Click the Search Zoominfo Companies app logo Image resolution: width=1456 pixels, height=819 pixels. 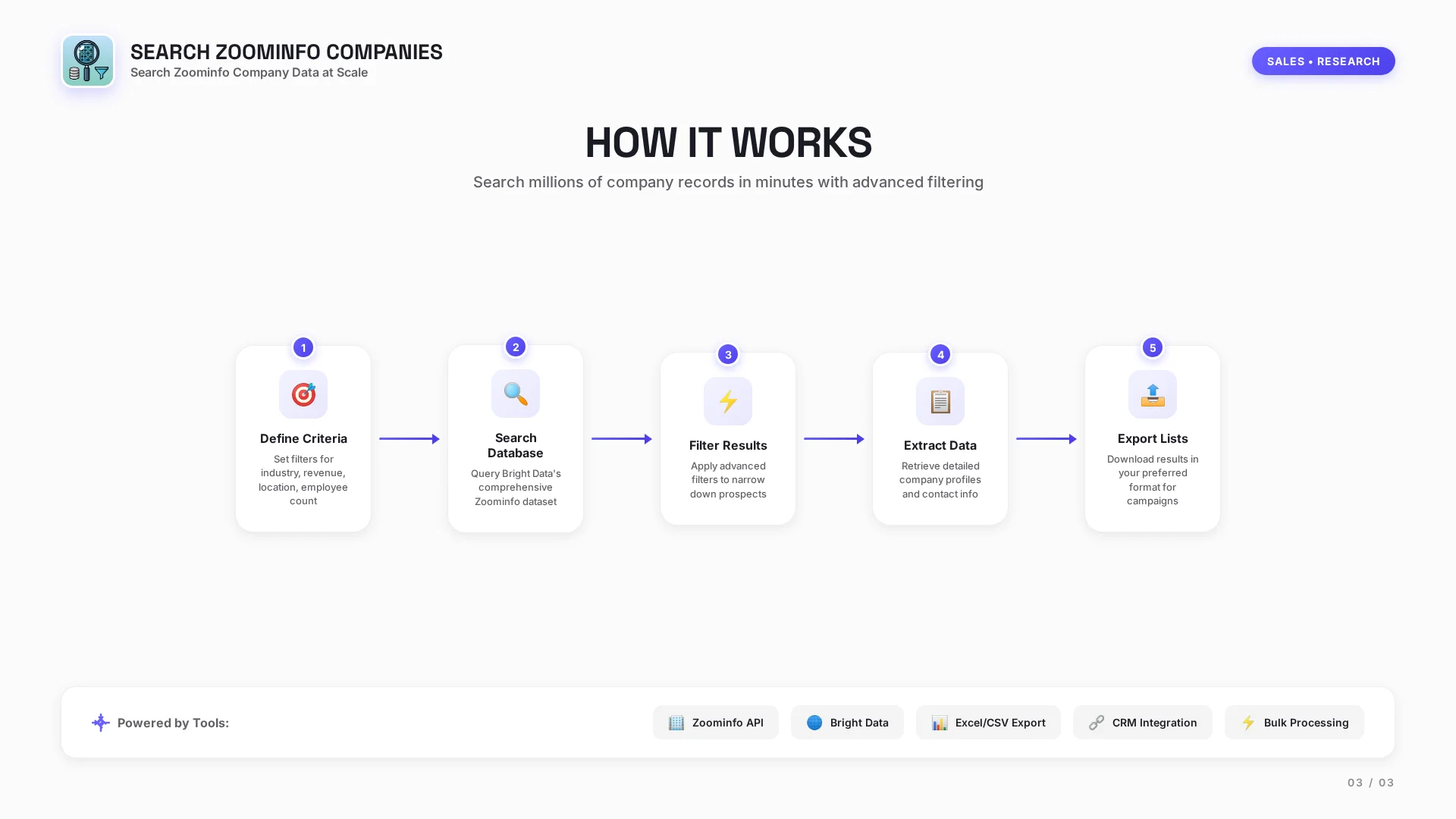pyautogui.click(x=88, y=61)
